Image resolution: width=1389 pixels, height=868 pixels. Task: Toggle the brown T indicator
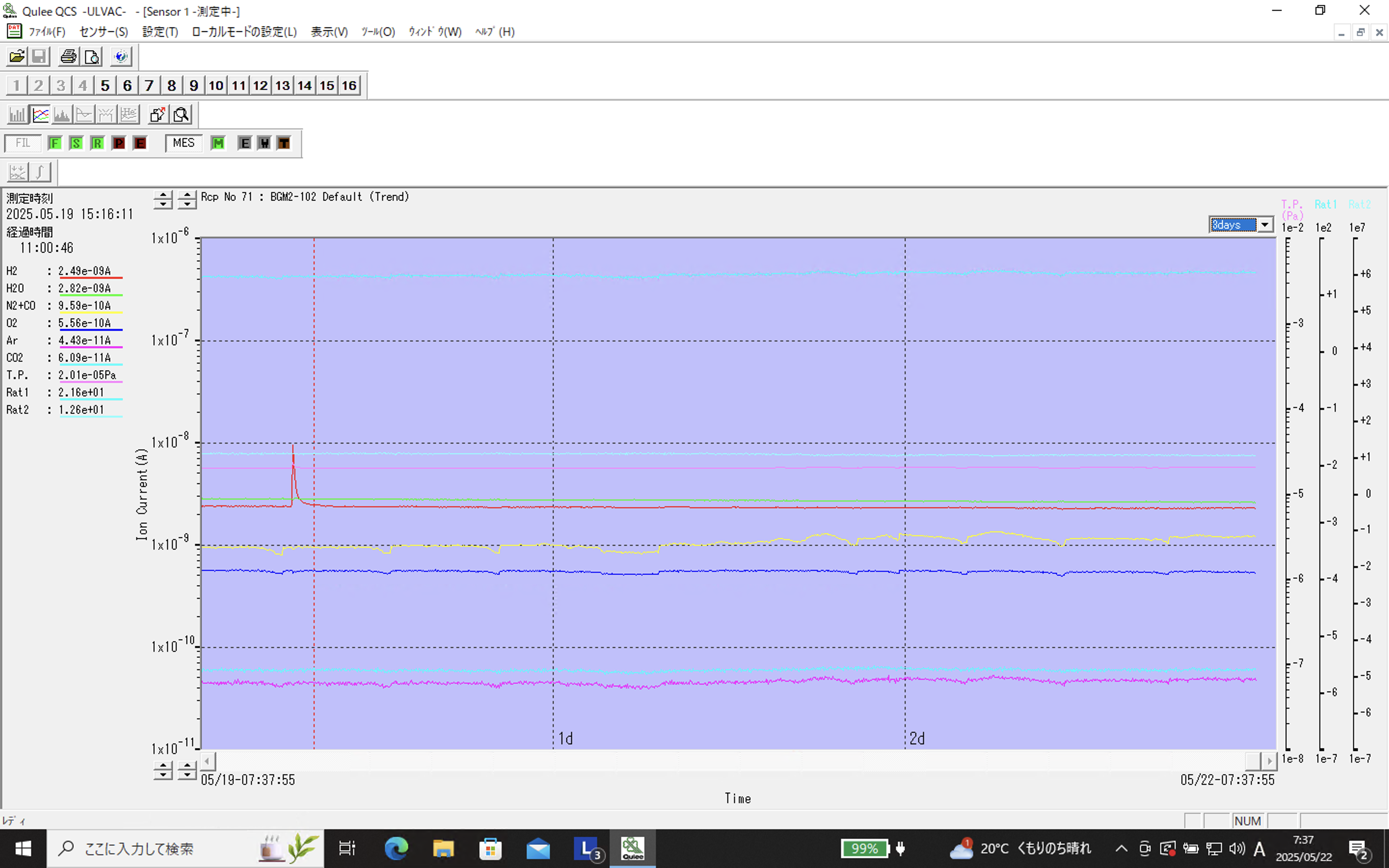click(x=284, y=143)
